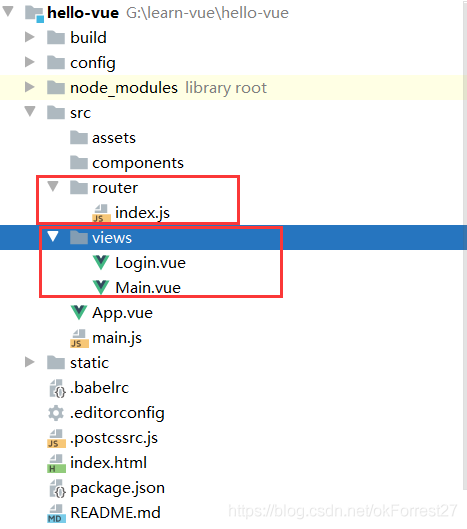The image size is (467, 529).
Task: Collapse the src folder arrow
Action: pos(30,111)
